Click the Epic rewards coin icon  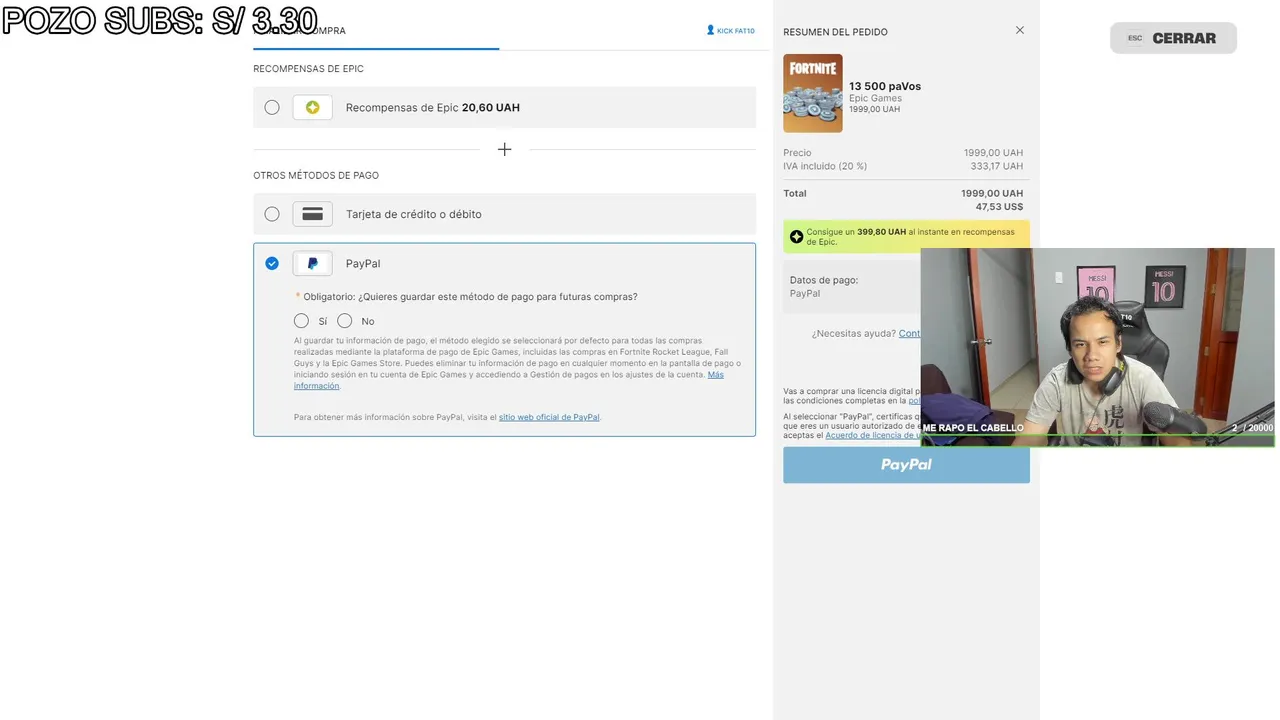312,107
